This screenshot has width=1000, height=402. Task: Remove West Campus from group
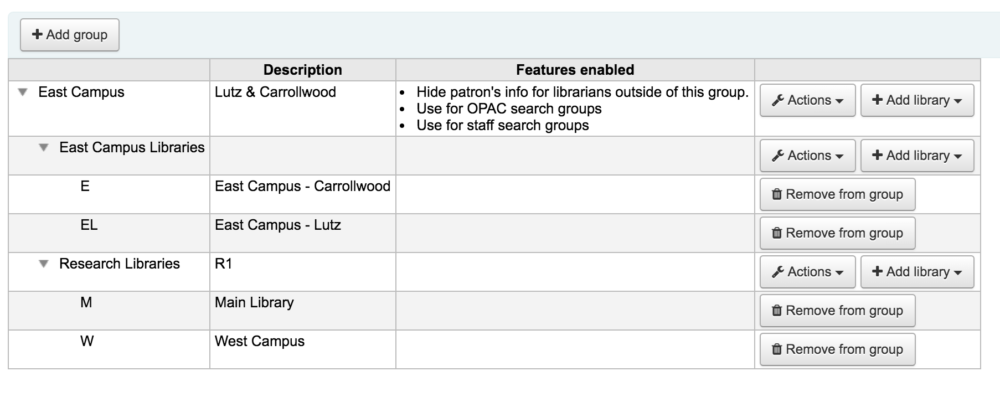point(837,349)
